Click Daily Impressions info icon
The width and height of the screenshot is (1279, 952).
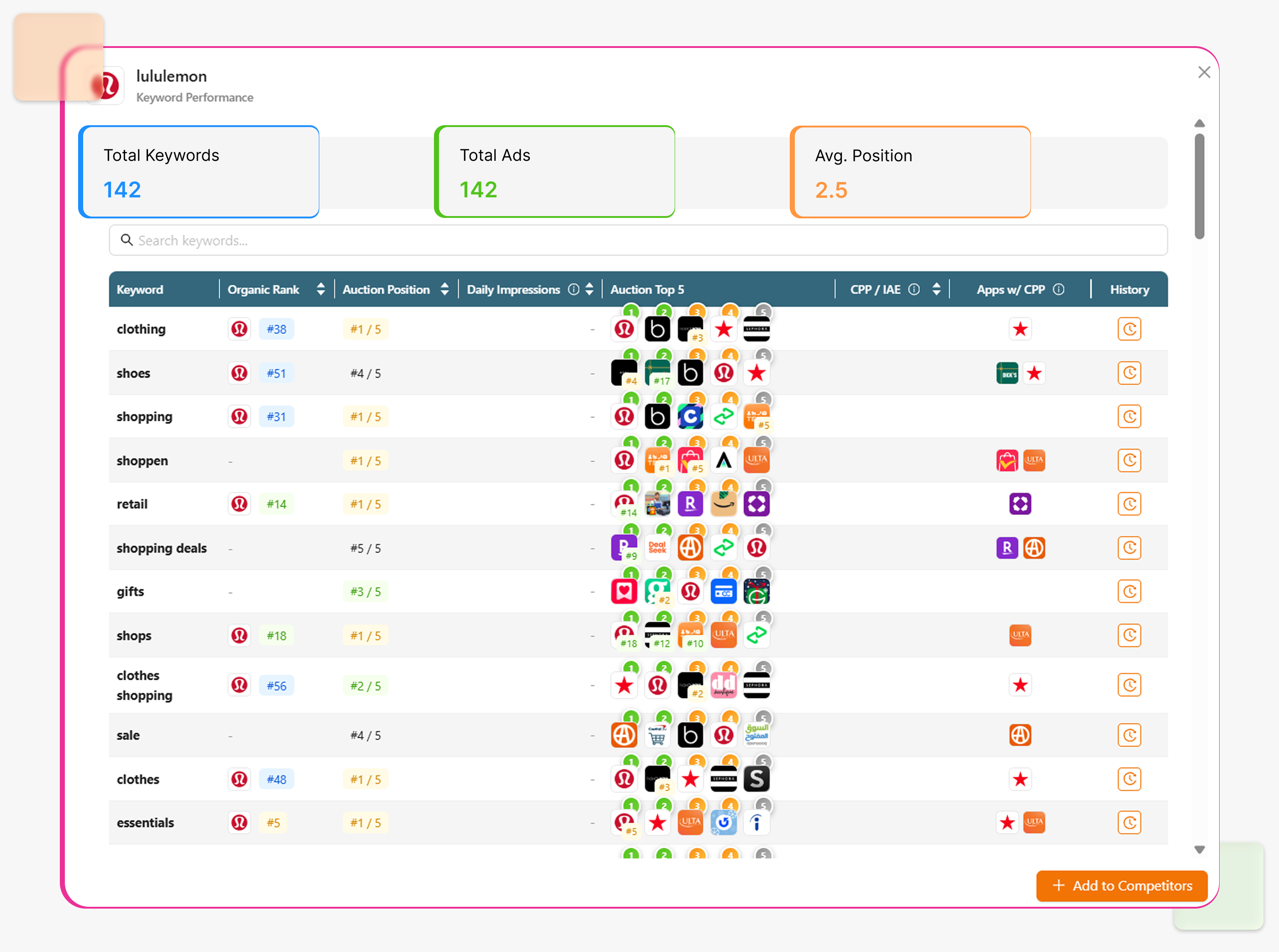(x=573, y=289)
